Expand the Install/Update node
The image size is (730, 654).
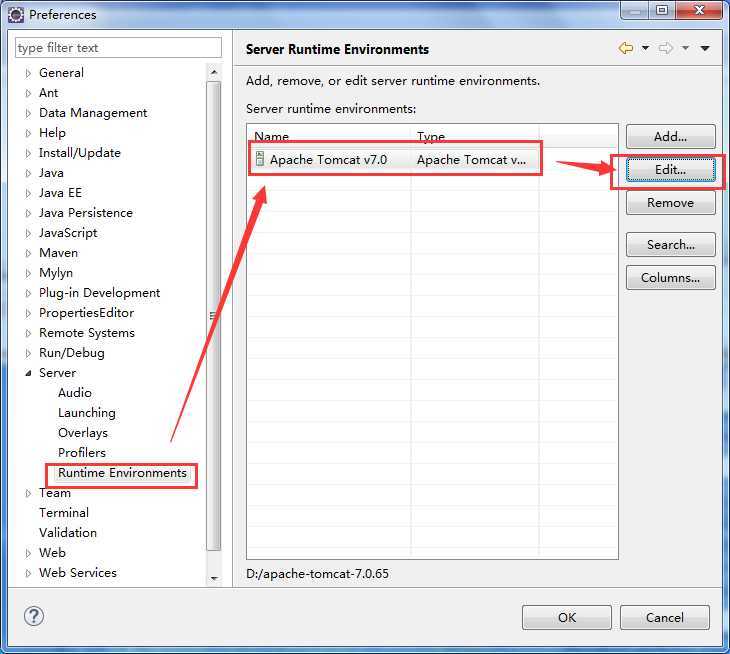pyautogui.click(x=28, y=154)
